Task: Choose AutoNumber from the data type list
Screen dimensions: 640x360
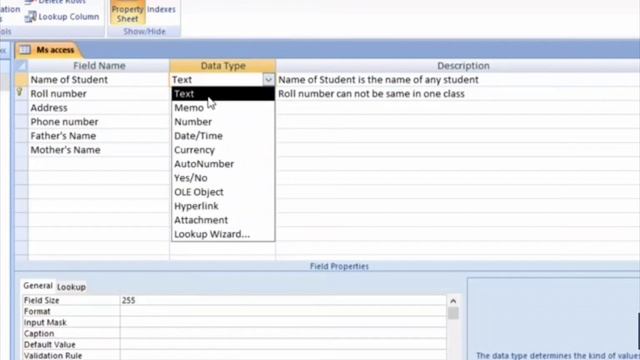Action: coord(223,164)
